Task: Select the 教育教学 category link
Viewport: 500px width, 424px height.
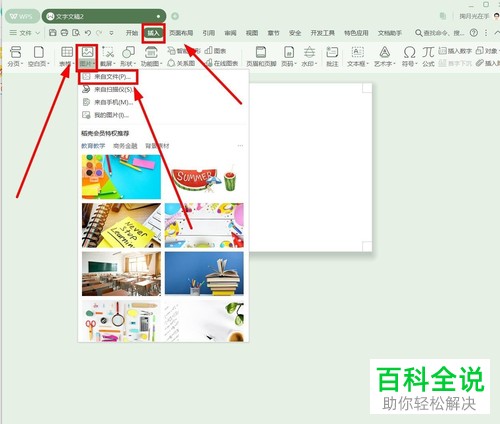Action: (93, 146)
